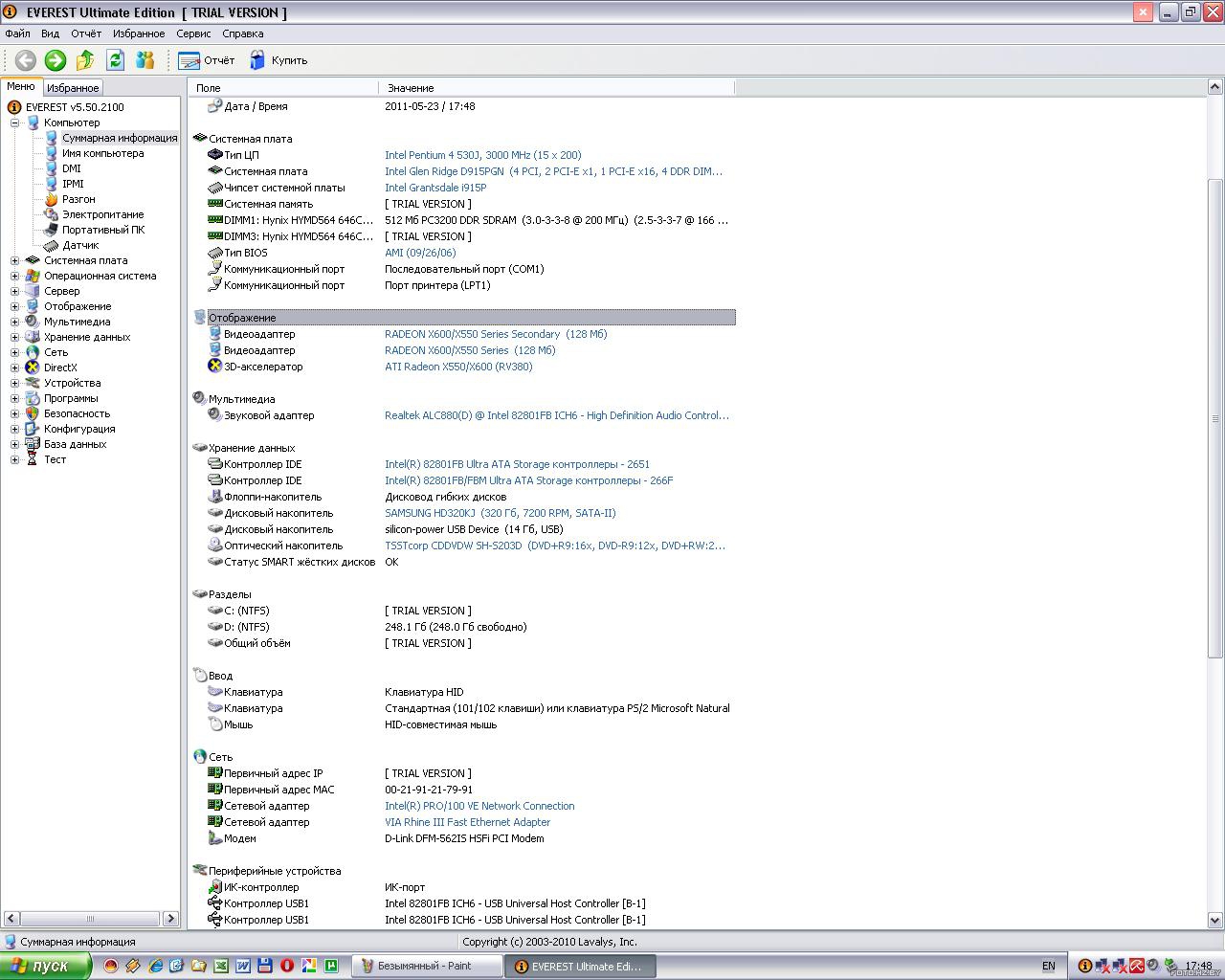Select EVEREST v5.50.2100 root item

click(75, 107)
